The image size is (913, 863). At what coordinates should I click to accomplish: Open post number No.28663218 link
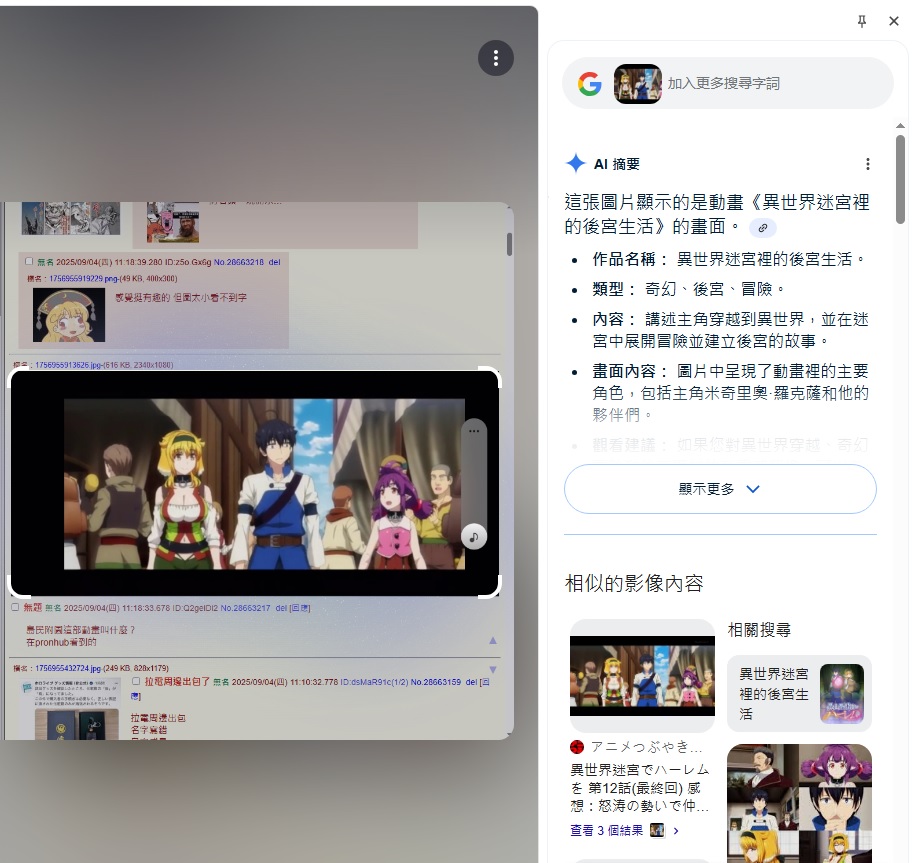click(238, 262)
